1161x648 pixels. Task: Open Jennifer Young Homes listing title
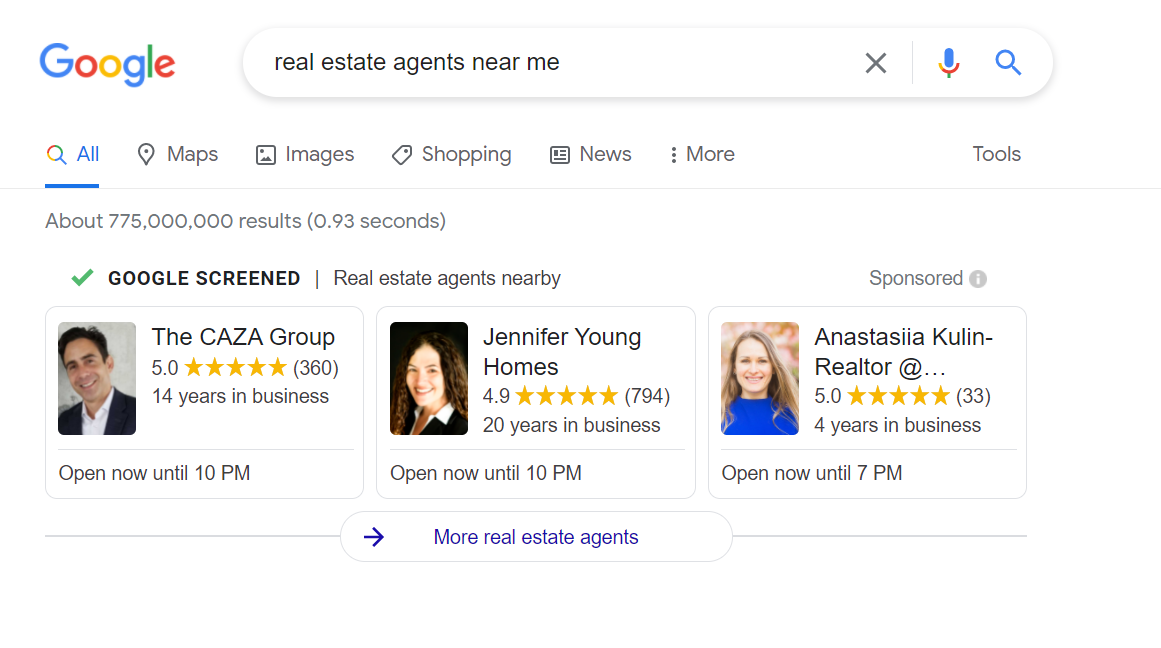[562, 352]
